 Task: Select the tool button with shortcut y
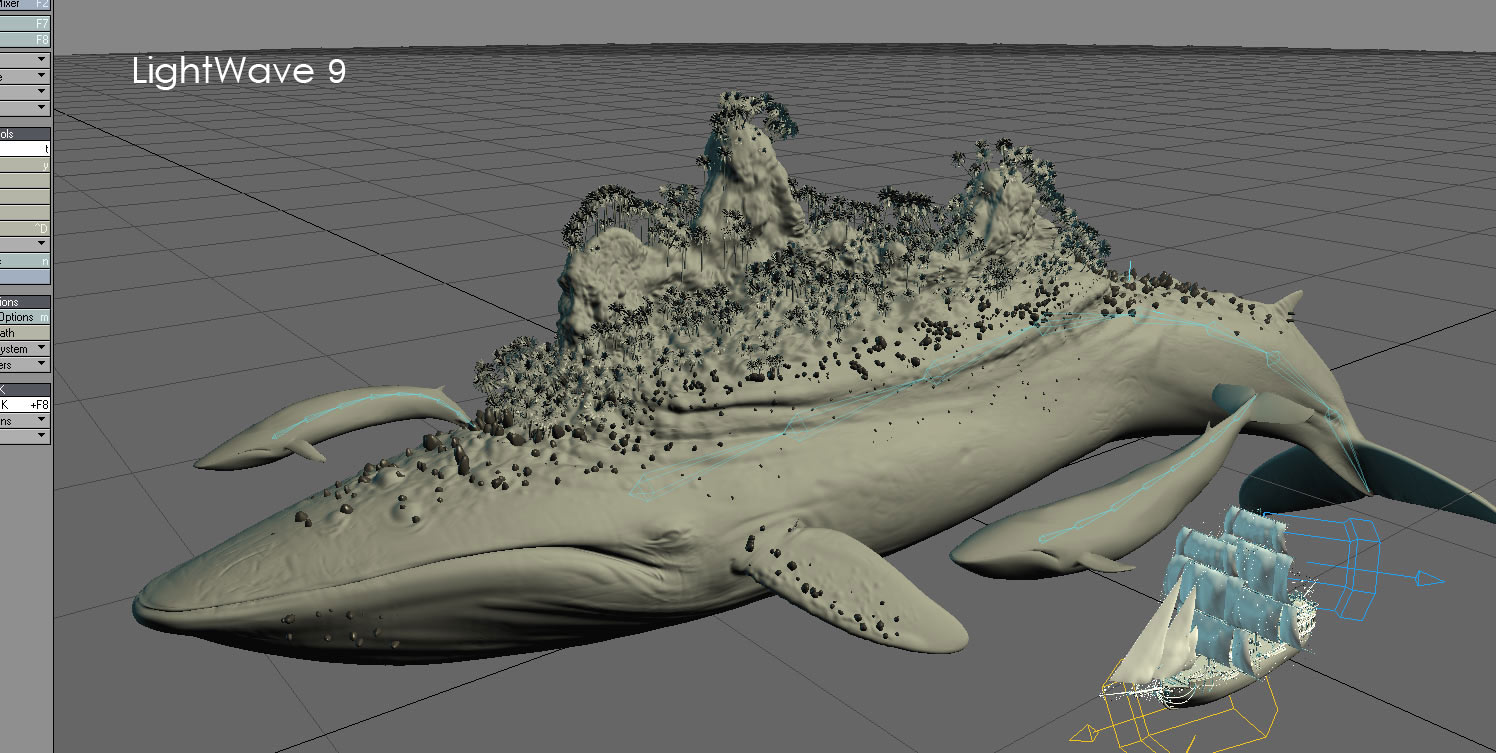pyautogui.click(x=25, y=164)
